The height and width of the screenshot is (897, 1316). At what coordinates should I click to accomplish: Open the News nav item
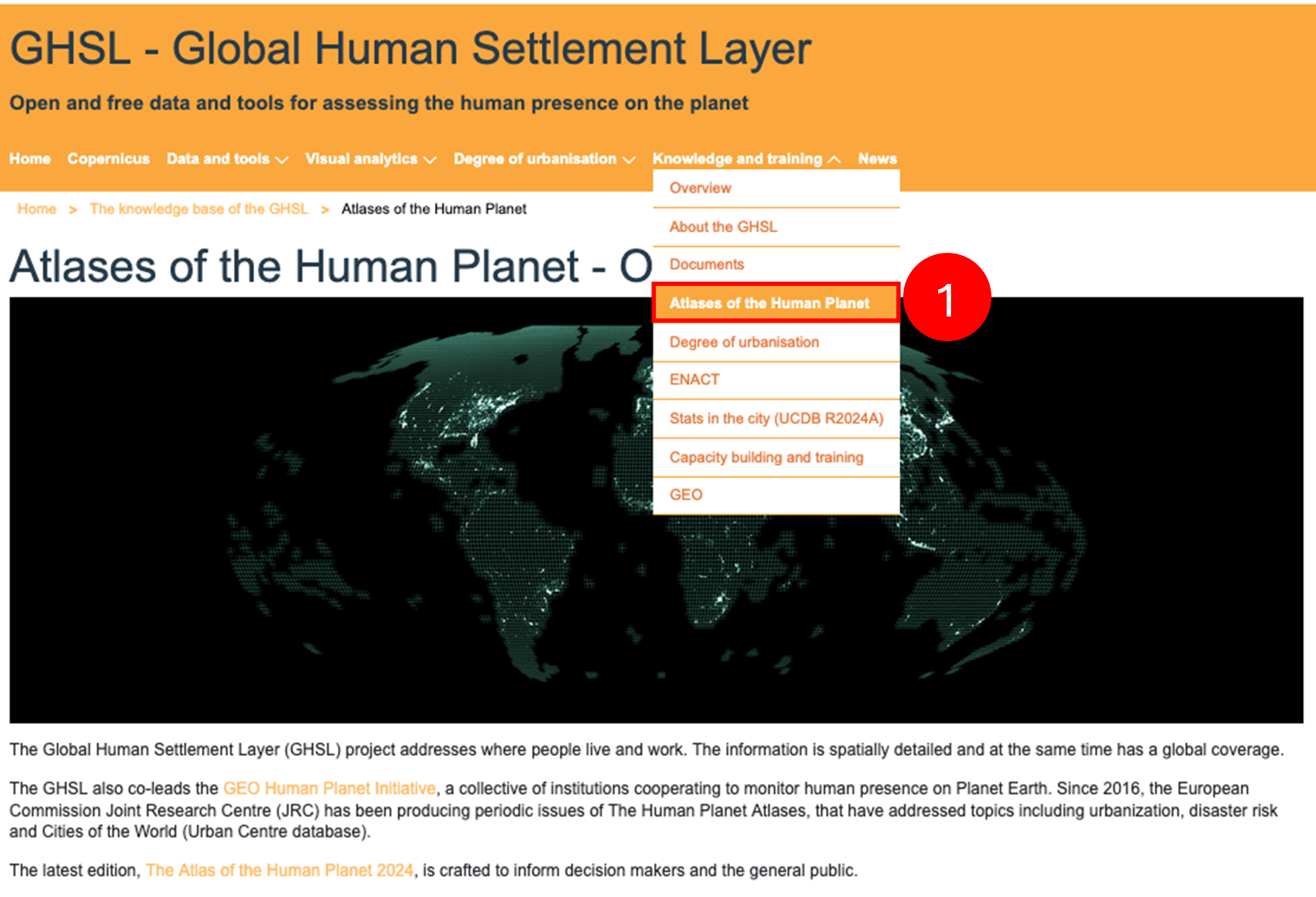[x=877, y=159]
